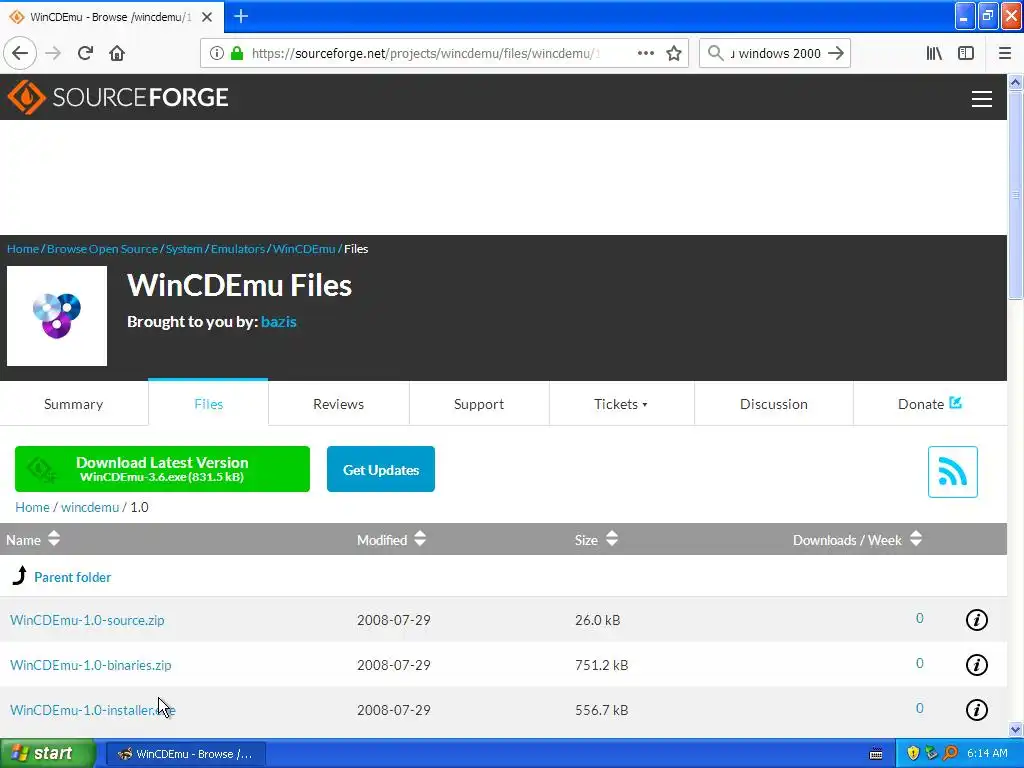Open a new tab with the plus icon
This screenshot has height=768, width=1024.
pyautogui.click(x=241, y=16)
